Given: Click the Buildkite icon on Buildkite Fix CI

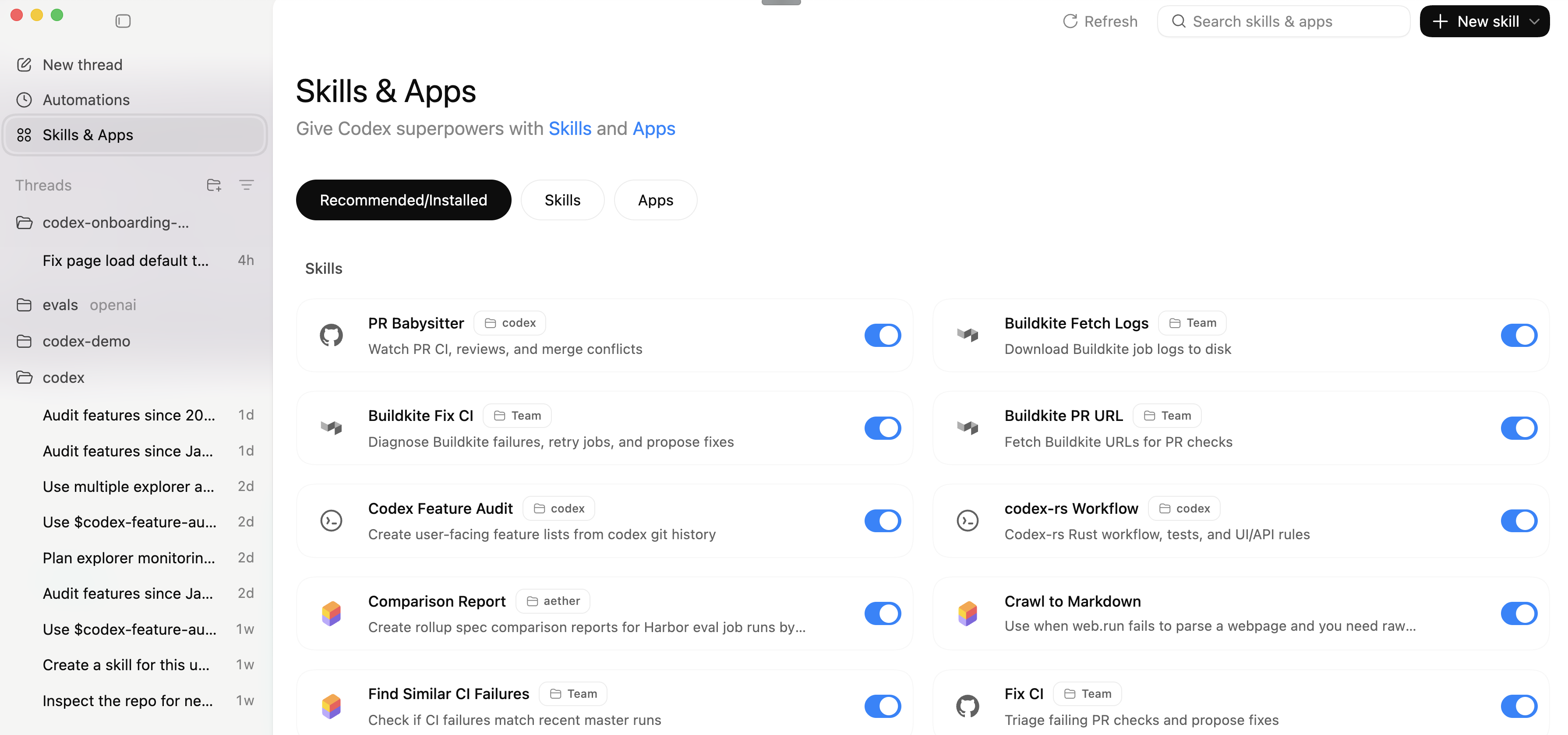Looking at the screenshot, I should coord(331,428).
